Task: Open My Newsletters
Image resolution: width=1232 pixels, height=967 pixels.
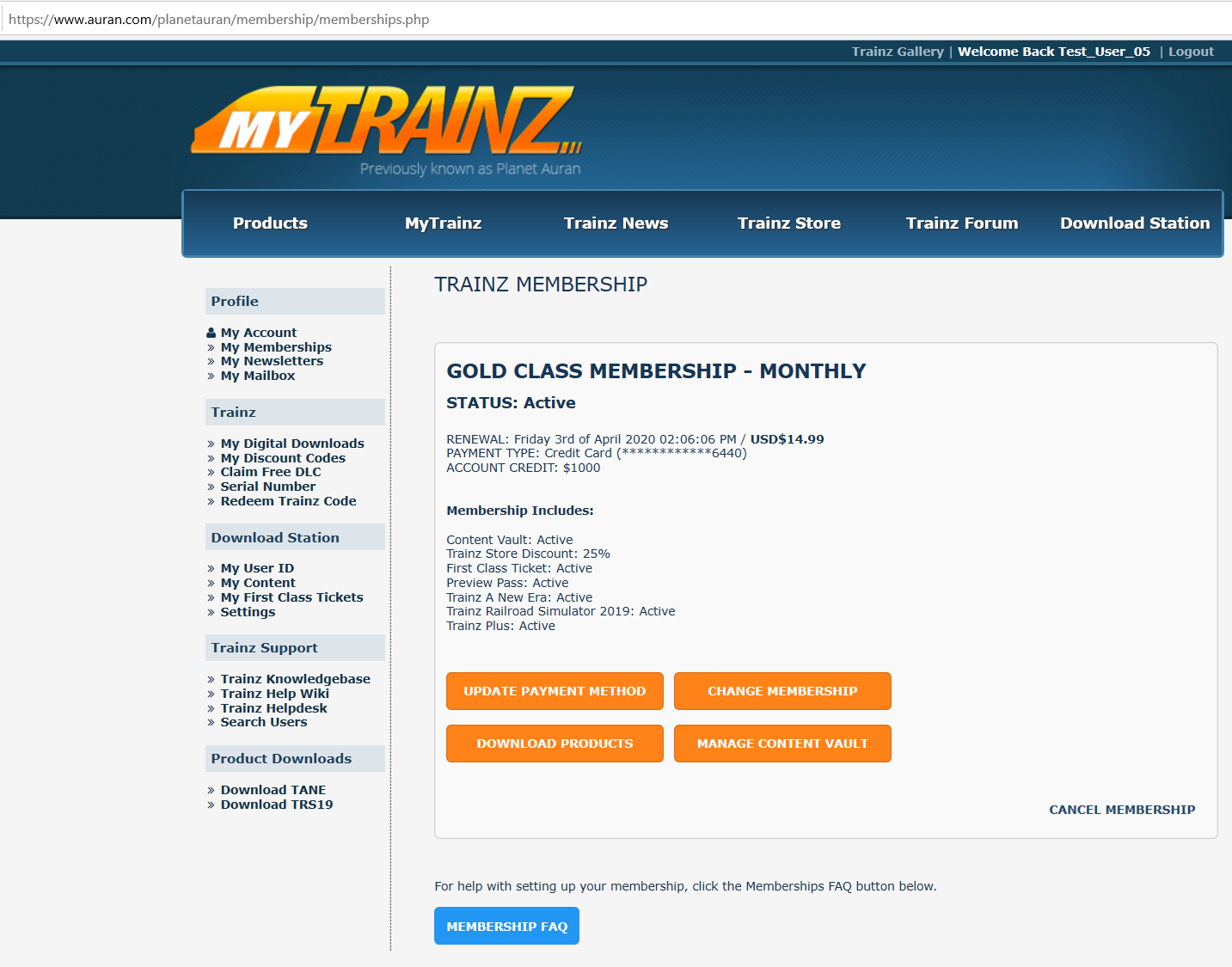Action: pos(272,361)
